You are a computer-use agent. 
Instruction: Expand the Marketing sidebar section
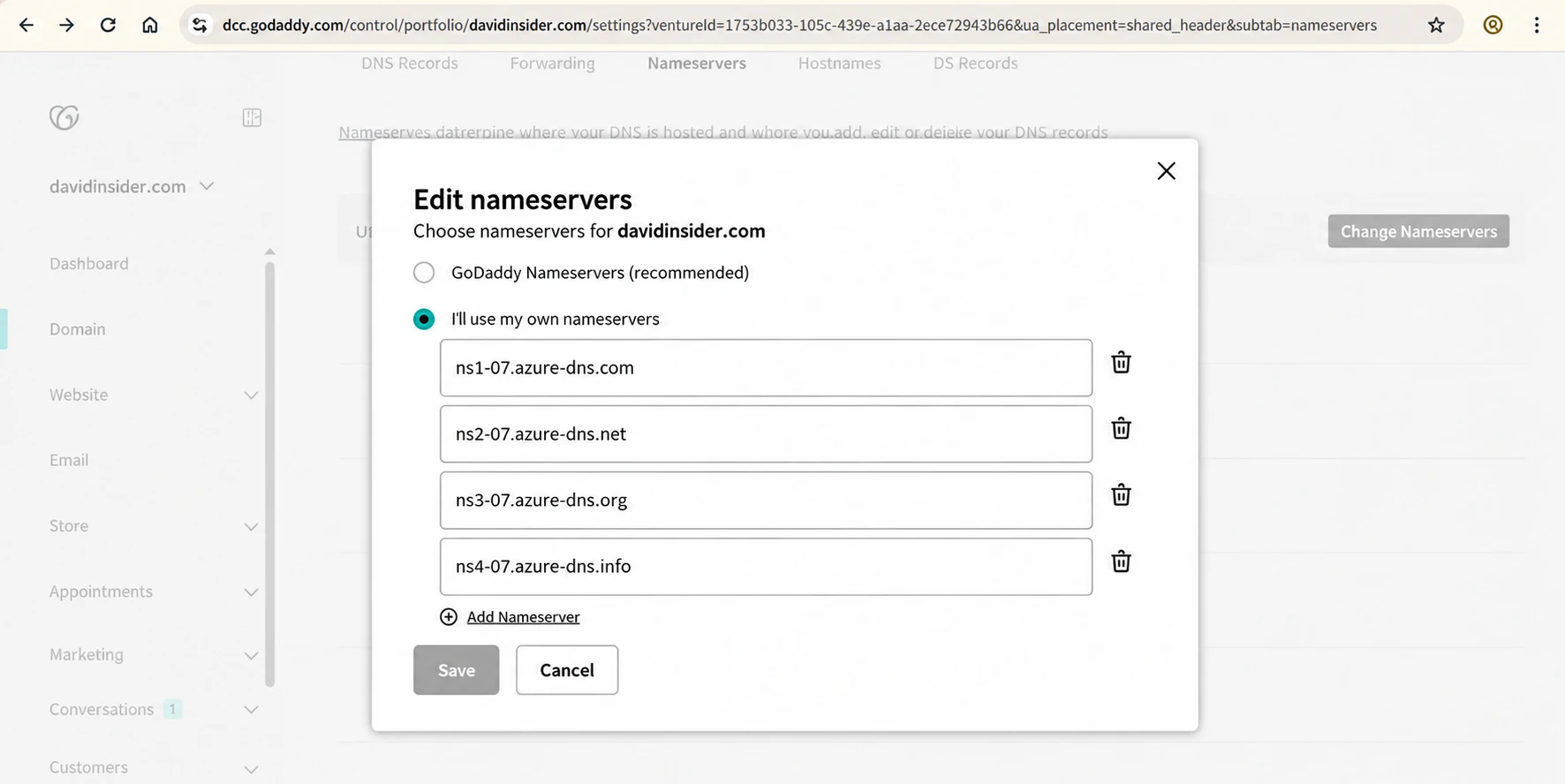point(251,655)
